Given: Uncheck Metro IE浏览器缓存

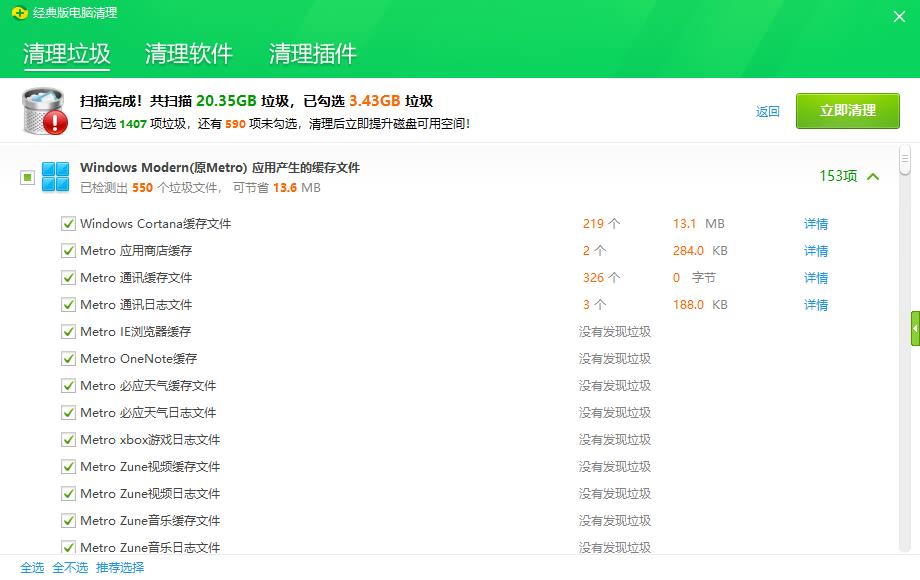Looking at the screenshot, I should click(69, 331).
